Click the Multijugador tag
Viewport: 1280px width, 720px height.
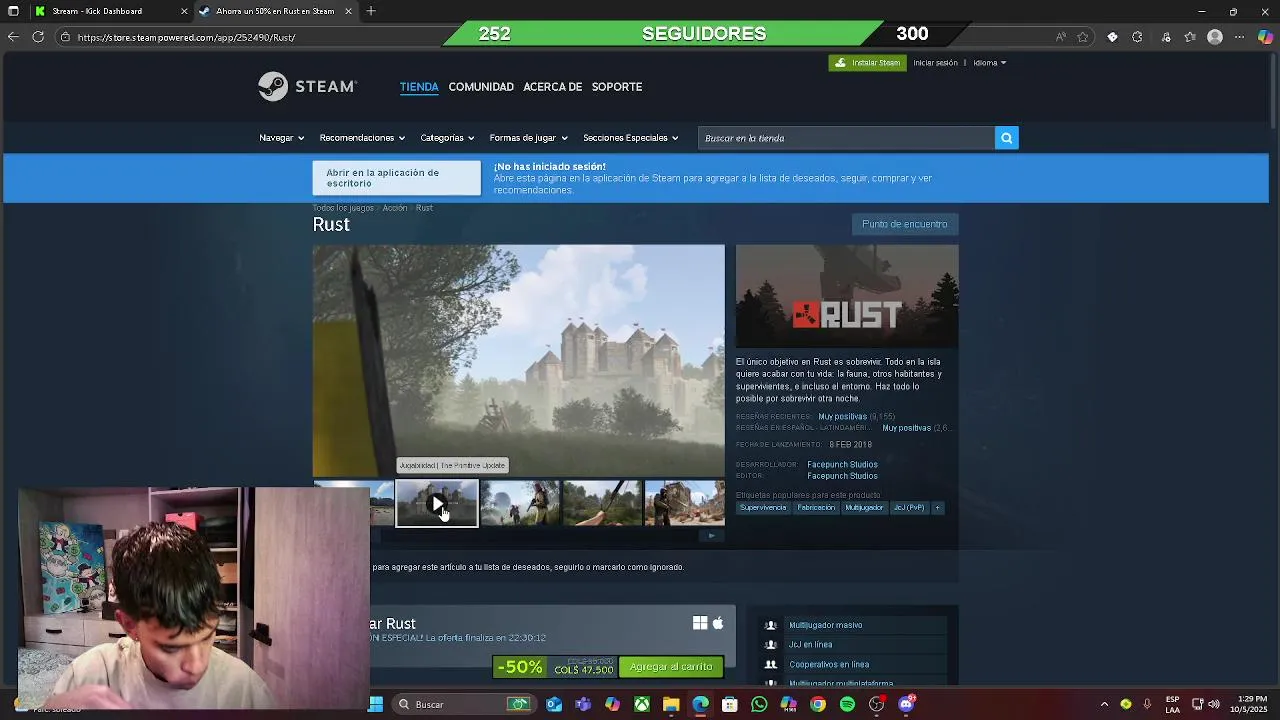coord(864,508)
